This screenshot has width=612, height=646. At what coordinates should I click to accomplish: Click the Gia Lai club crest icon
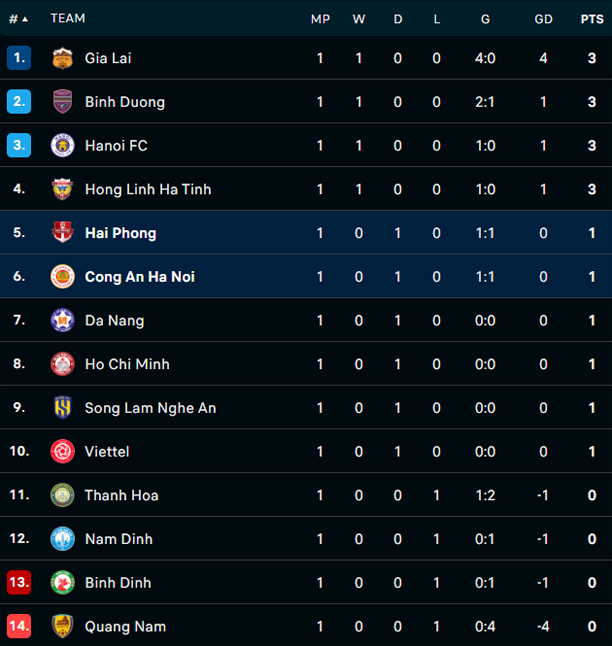click(62, 58)
